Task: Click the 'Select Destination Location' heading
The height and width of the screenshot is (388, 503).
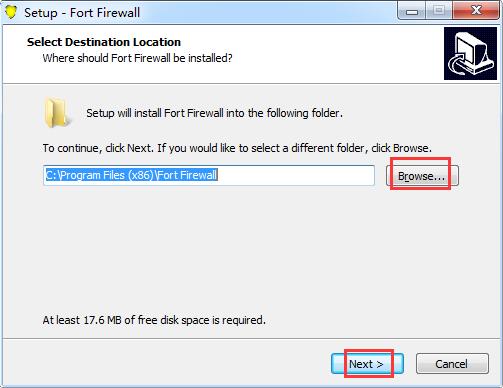Action: click(104, 42)
